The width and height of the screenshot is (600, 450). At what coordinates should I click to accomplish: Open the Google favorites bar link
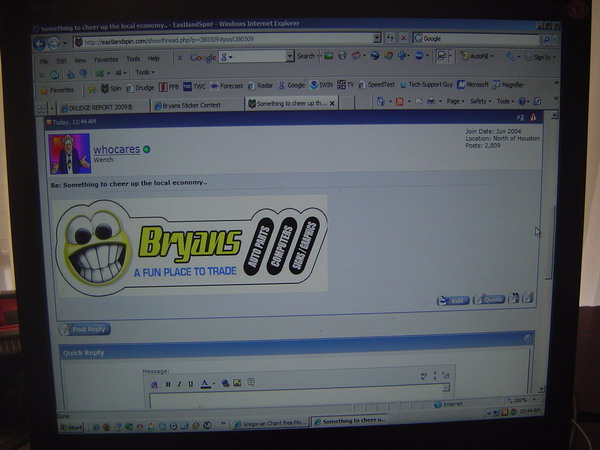pyautogui.click(x=292, y=85)
